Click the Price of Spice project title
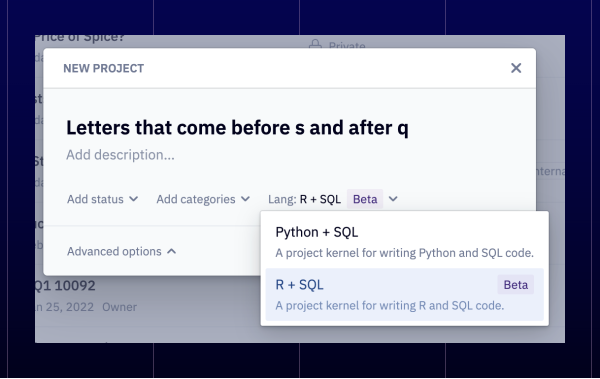This screenshot has height=379, width=600. coord(80,38)
